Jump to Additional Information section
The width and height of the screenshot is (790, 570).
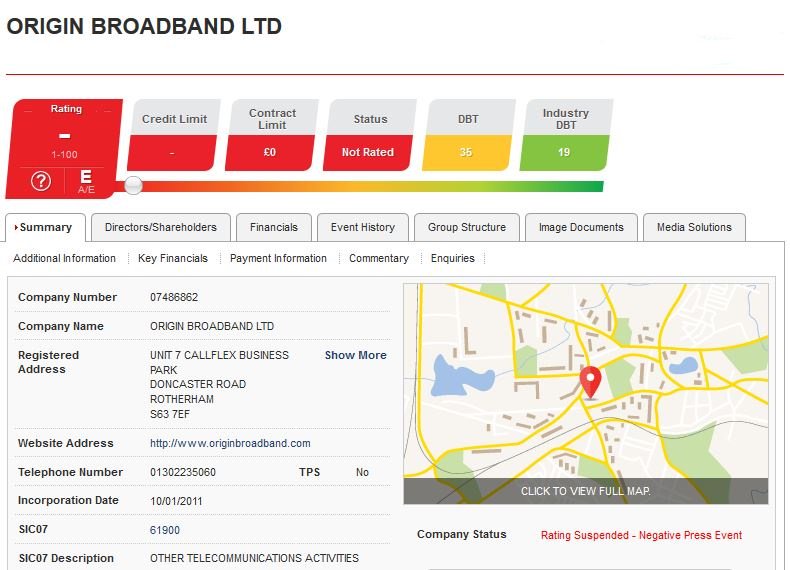(x=64, y=258)
